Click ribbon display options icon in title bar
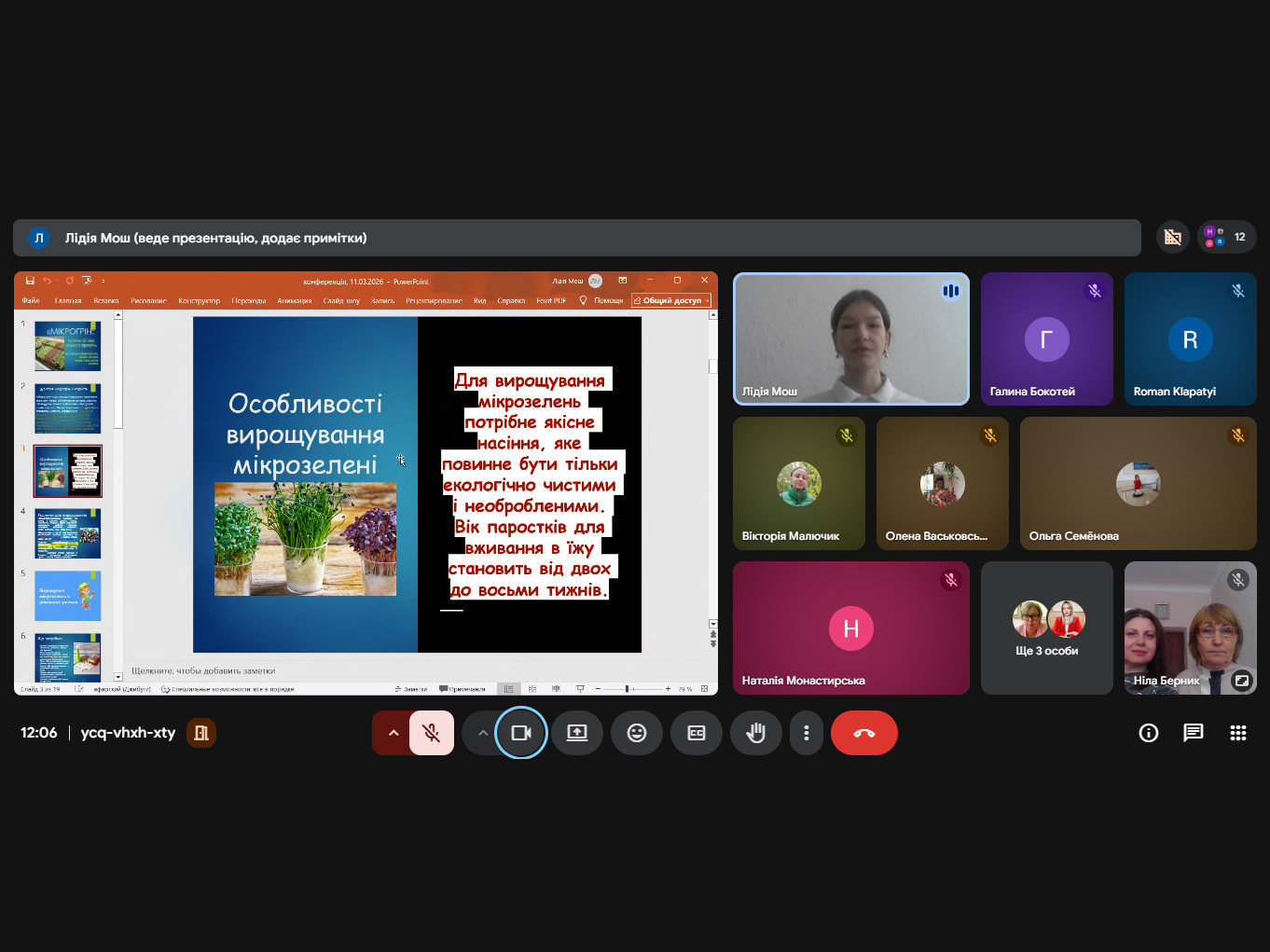This screenshot has height=952, width=1270. point(623,281)
